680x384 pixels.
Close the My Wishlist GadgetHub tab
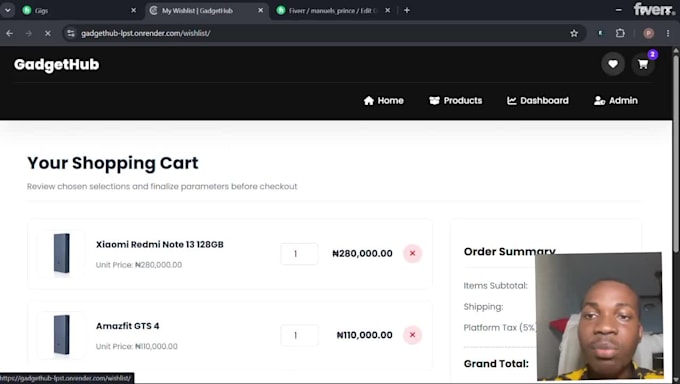click(x=261, y=10)
